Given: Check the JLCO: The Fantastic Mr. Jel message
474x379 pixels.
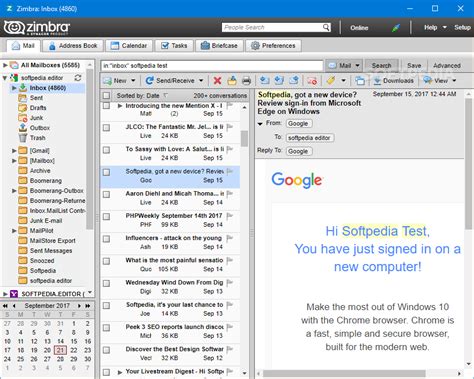Looking at the screenshot, I should 106,128.
